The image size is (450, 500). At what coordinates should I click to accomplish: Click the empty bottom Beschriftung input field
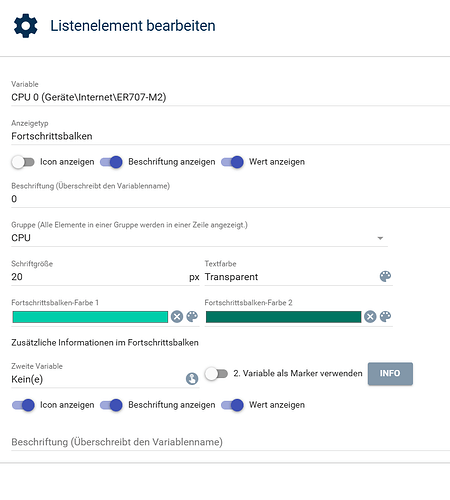tap(230, 442)
